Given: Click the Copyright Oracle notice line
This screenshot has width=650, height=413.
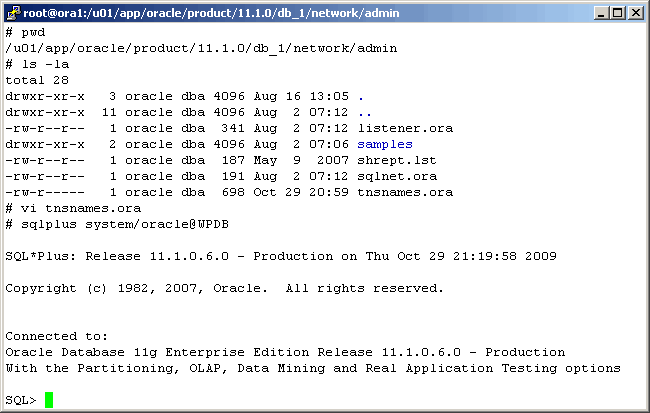Looking at the screenshot, I should [x=224, y=288].
